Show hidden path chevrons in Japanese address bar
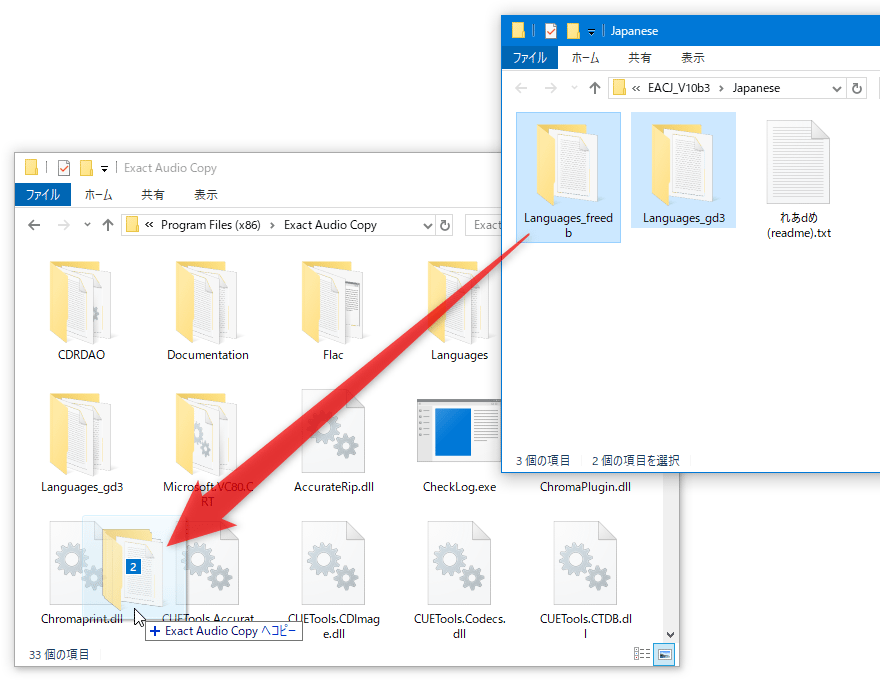The image size is (880, 680). click(636, 89)
